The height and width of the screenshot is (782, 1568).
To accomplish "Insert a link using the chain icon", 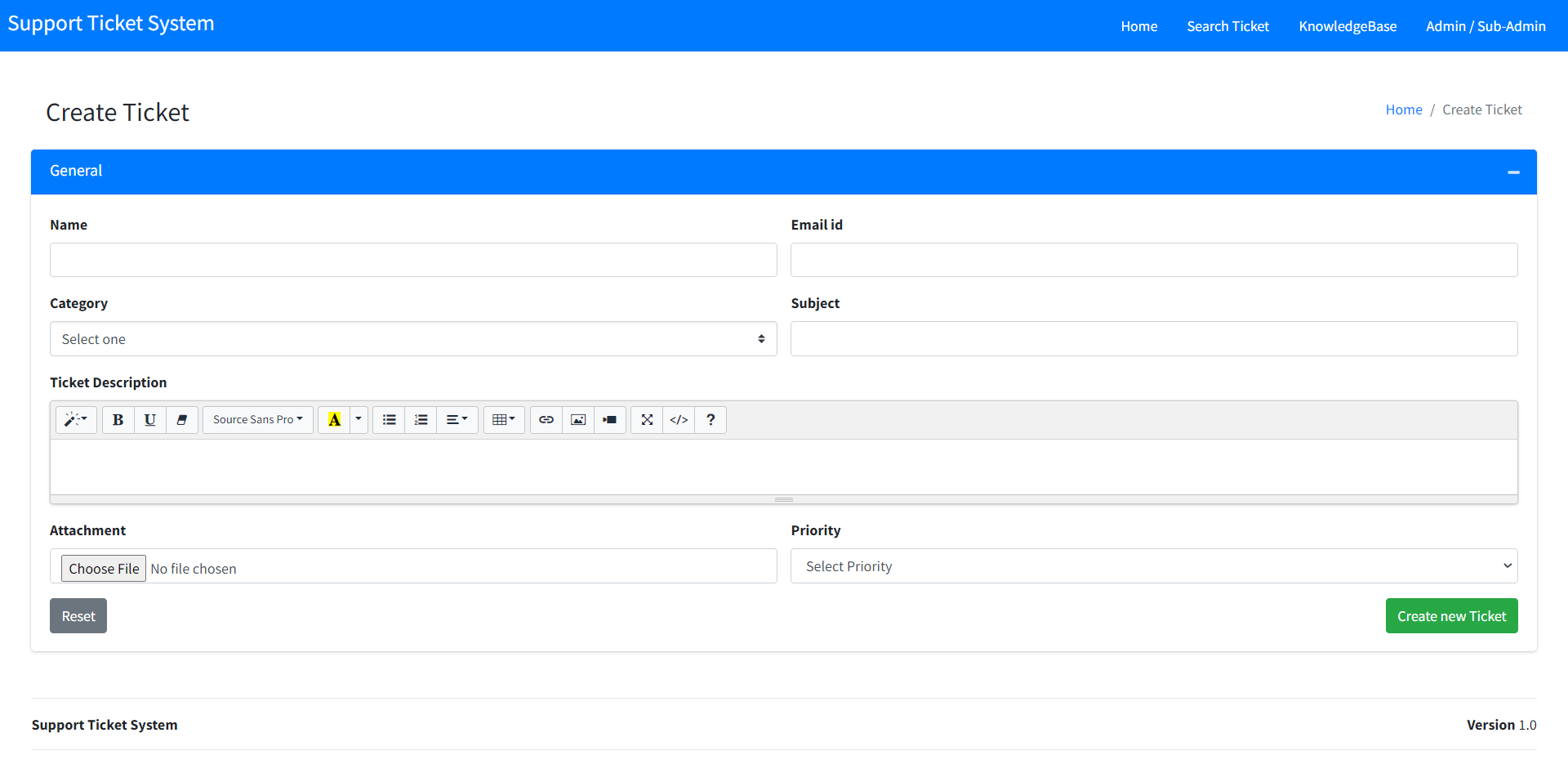I will (x=546, y=419).
